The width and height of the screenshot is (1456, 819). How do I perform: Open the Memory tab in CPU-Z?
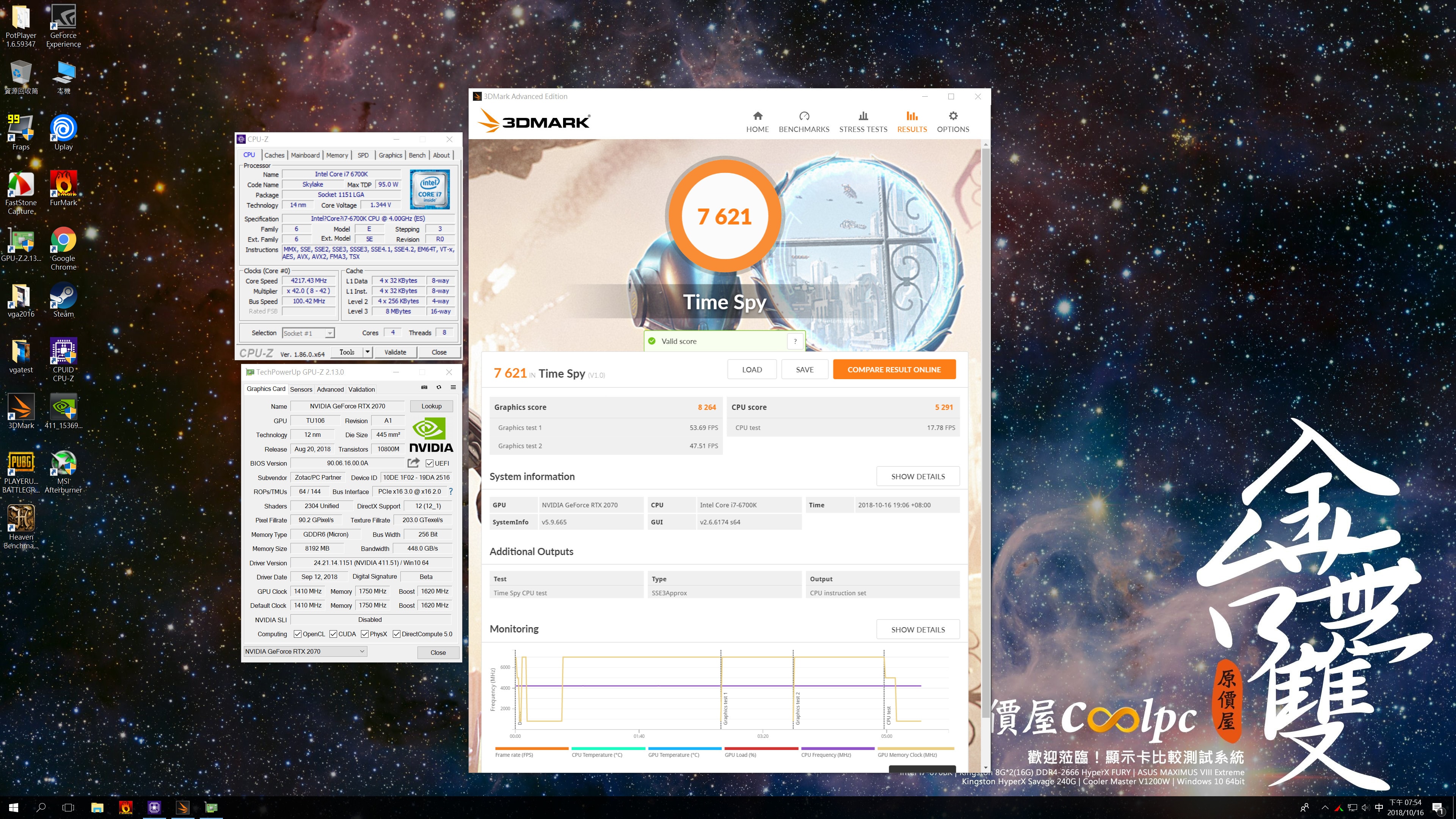(x=337, y=155)
